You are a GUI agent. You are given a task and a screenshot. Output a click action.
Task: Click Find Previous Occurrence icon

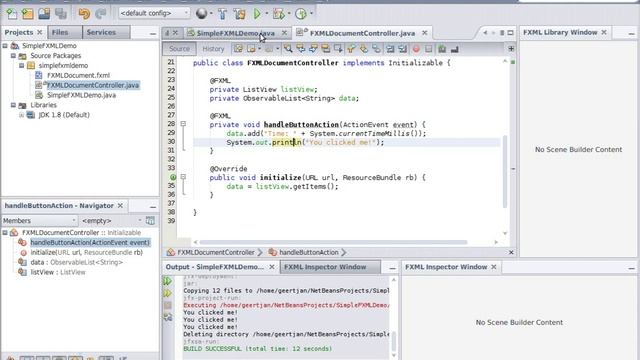pyautogui.click(x=301, y=49)
